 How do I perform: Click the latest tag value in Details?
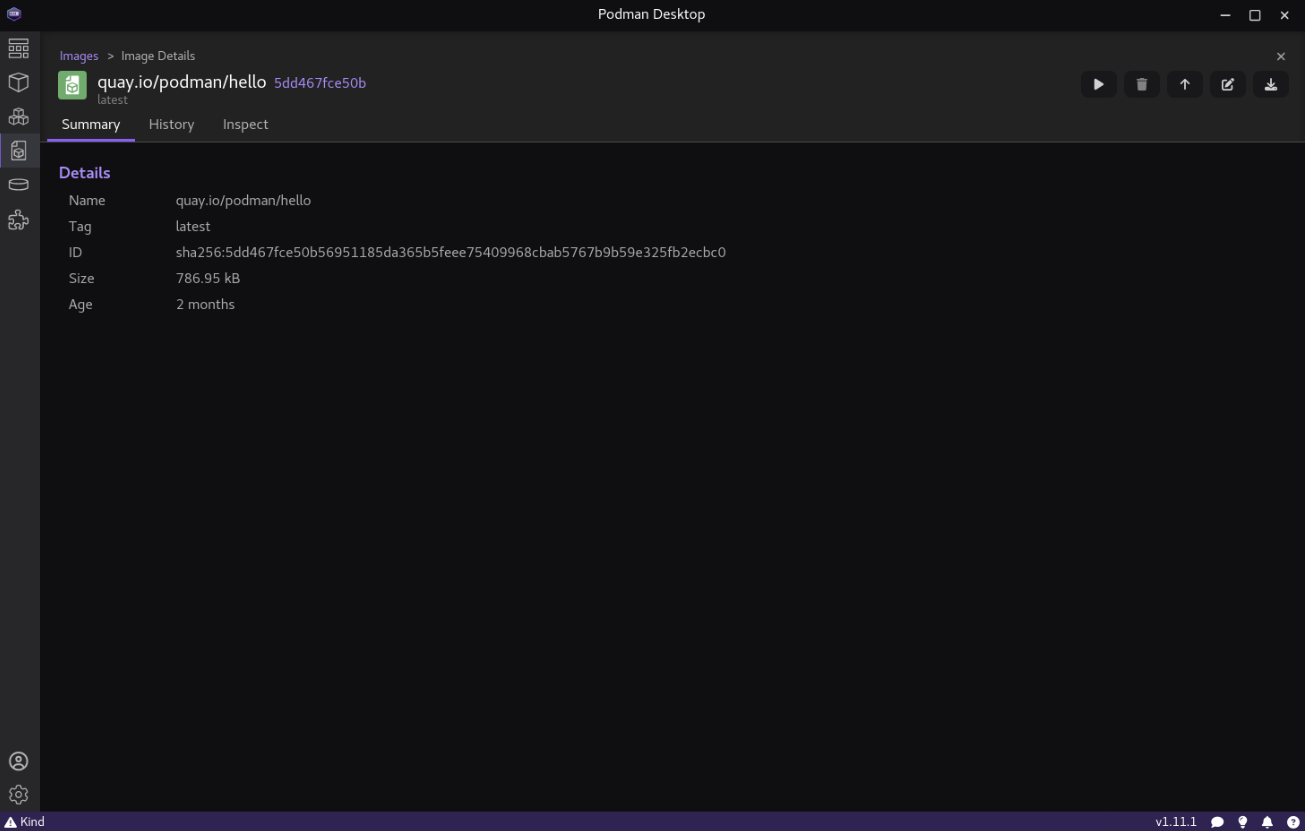tap(193, 227)
